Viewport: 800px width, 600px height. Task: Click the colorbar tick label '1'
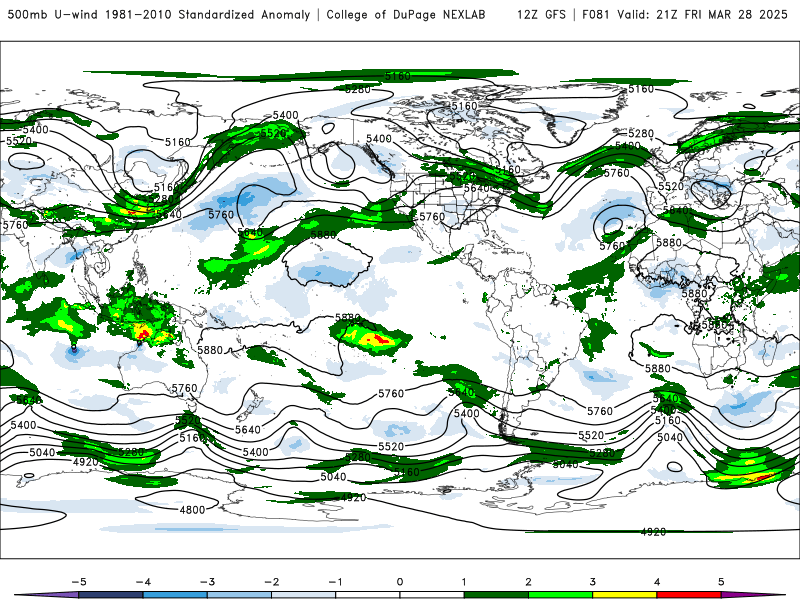[464, 582]
